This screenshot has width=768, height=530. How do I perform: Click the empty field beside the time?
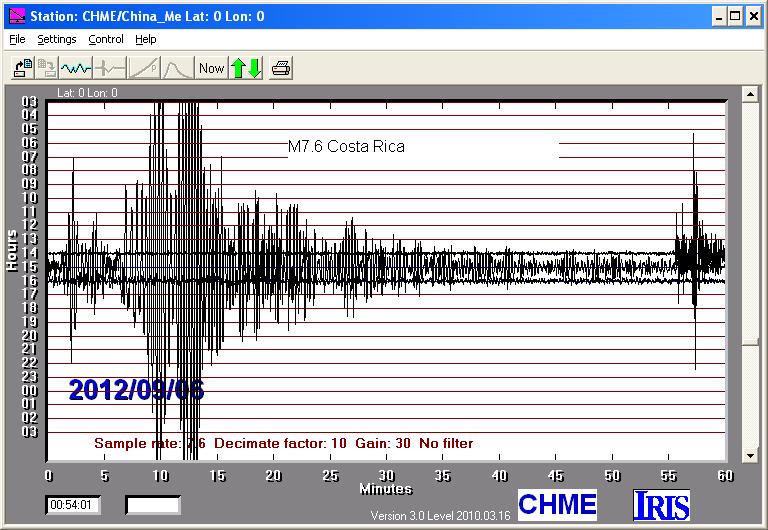pos(152,505)
